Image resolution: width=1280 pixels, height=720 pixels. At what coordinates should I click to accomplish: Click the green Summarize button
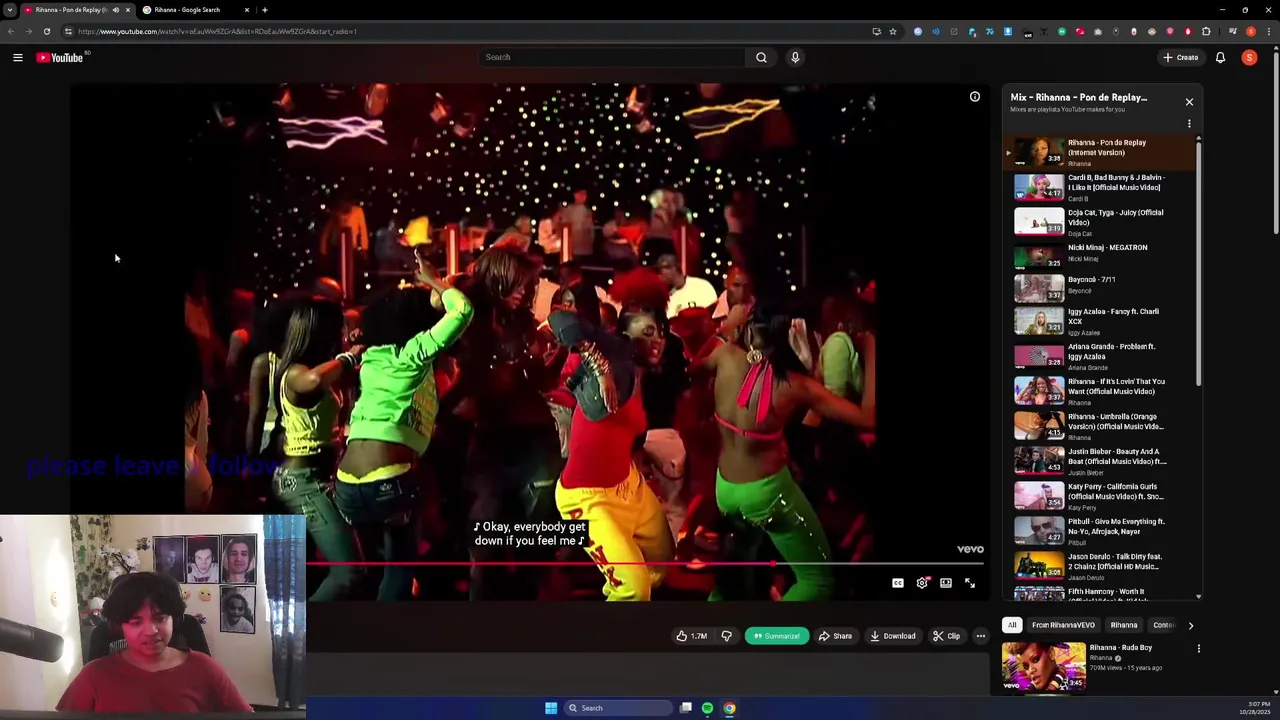pos(777,636)
